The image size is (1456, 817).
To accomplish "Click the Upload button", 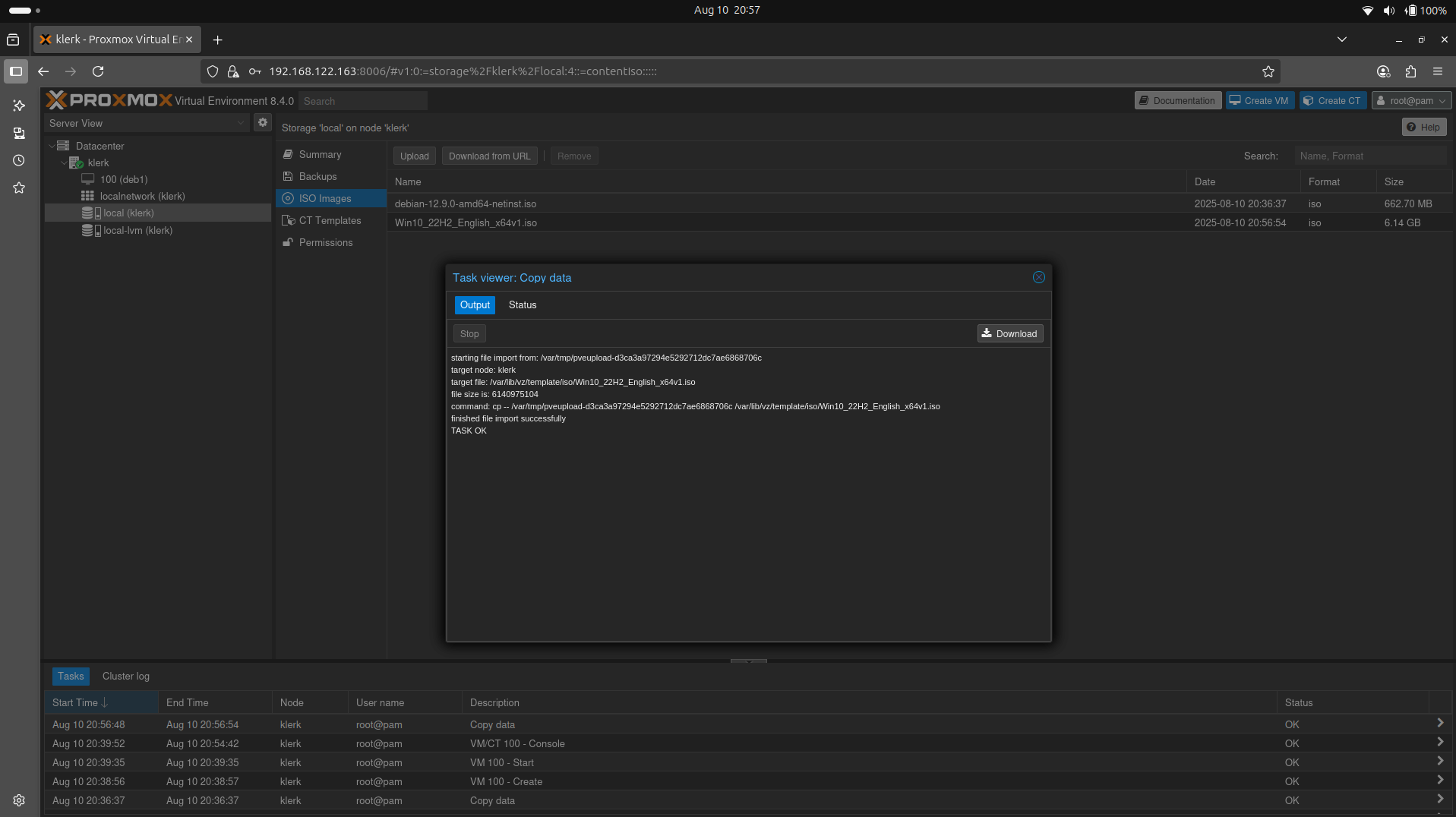I will pos(414,156).
